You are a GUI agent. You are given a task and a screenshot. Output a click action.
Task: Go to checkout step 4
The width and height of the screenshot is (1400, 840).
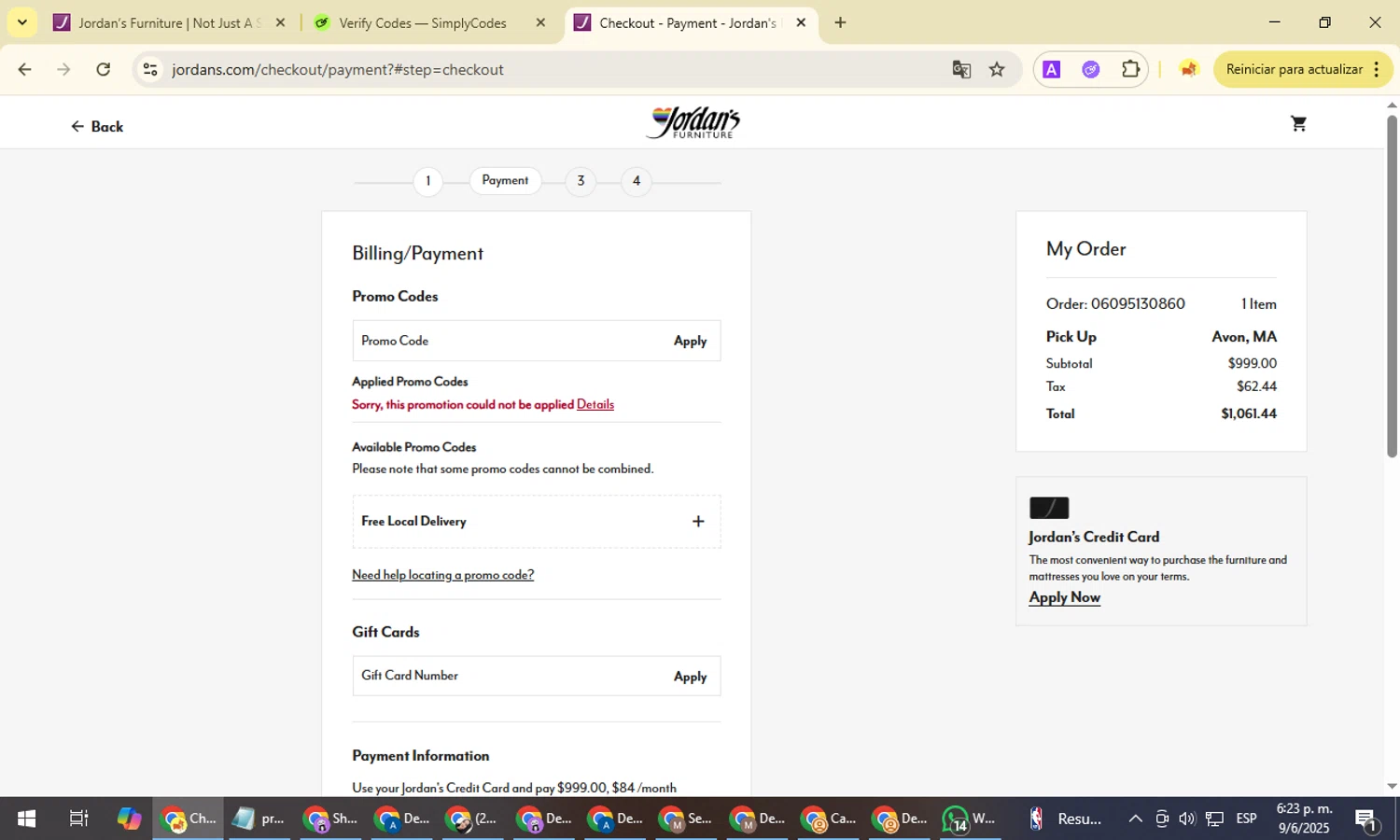click(x=637, y=180)
